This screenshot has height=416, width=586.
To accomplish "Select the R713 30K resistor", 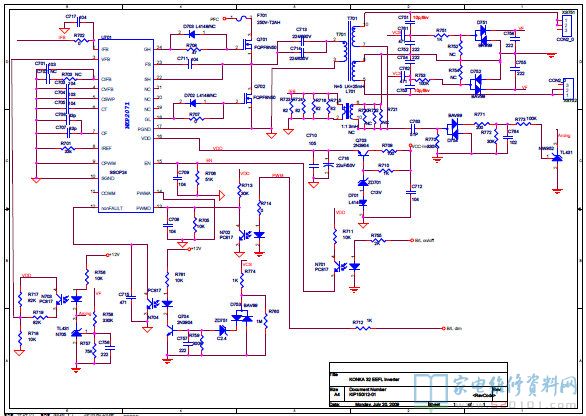I will pos(240,191).
